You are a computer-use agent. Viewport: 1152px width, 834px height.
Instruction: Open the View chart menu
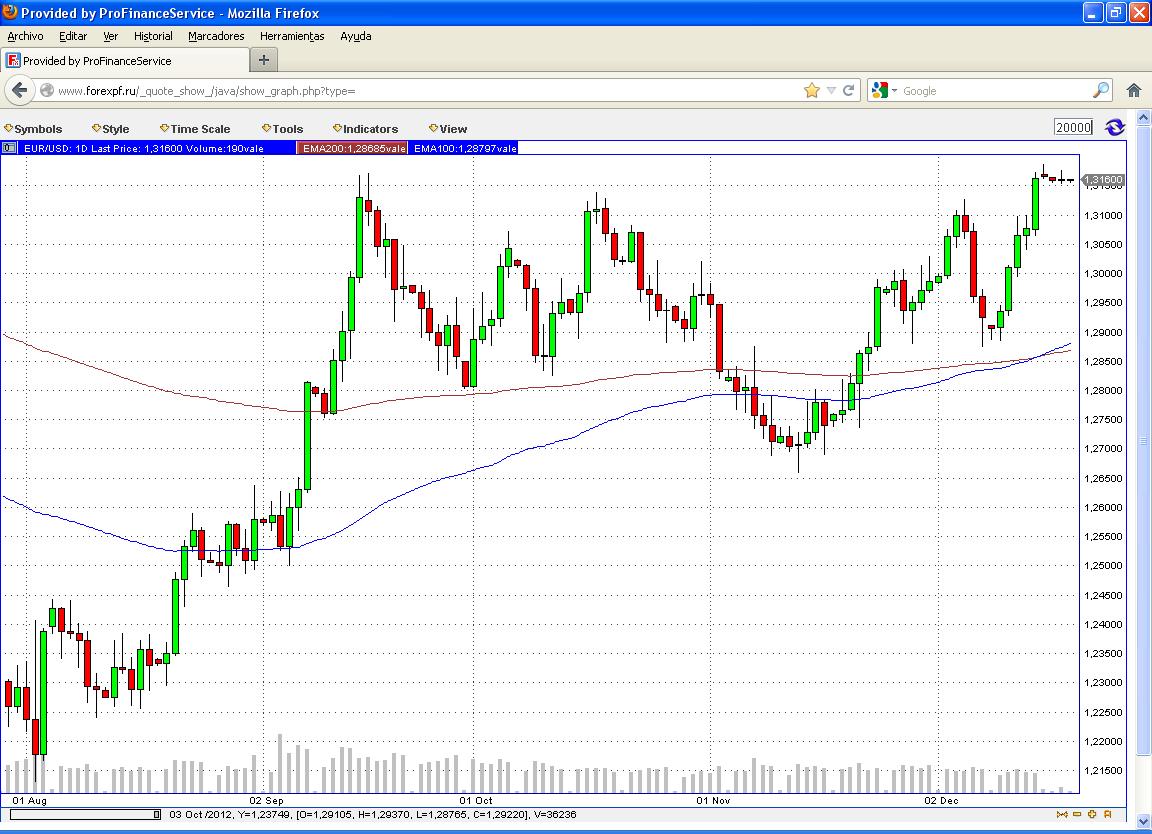click(448, 129)
